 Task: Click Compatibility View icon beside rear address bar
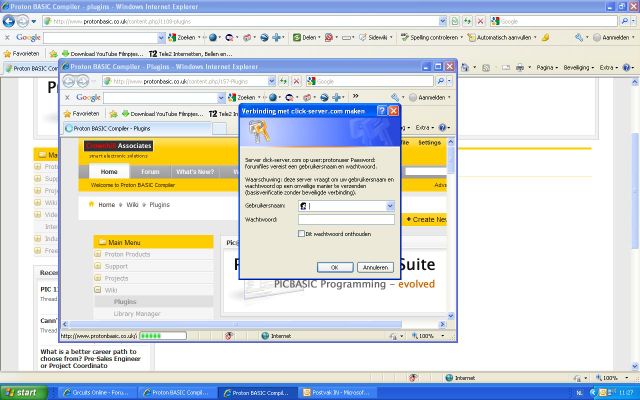(x=455, y=21)
